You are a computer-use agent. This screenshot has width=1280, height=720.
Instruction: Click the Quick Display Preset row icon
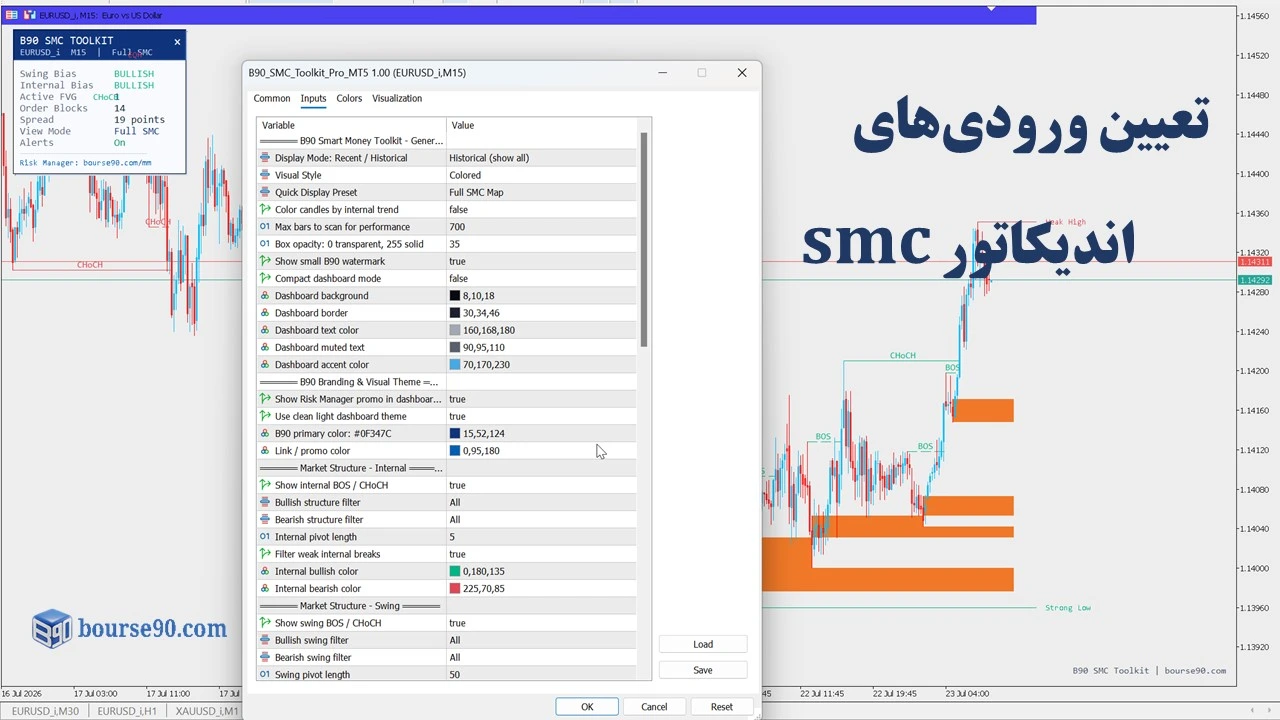pos(265,192)
